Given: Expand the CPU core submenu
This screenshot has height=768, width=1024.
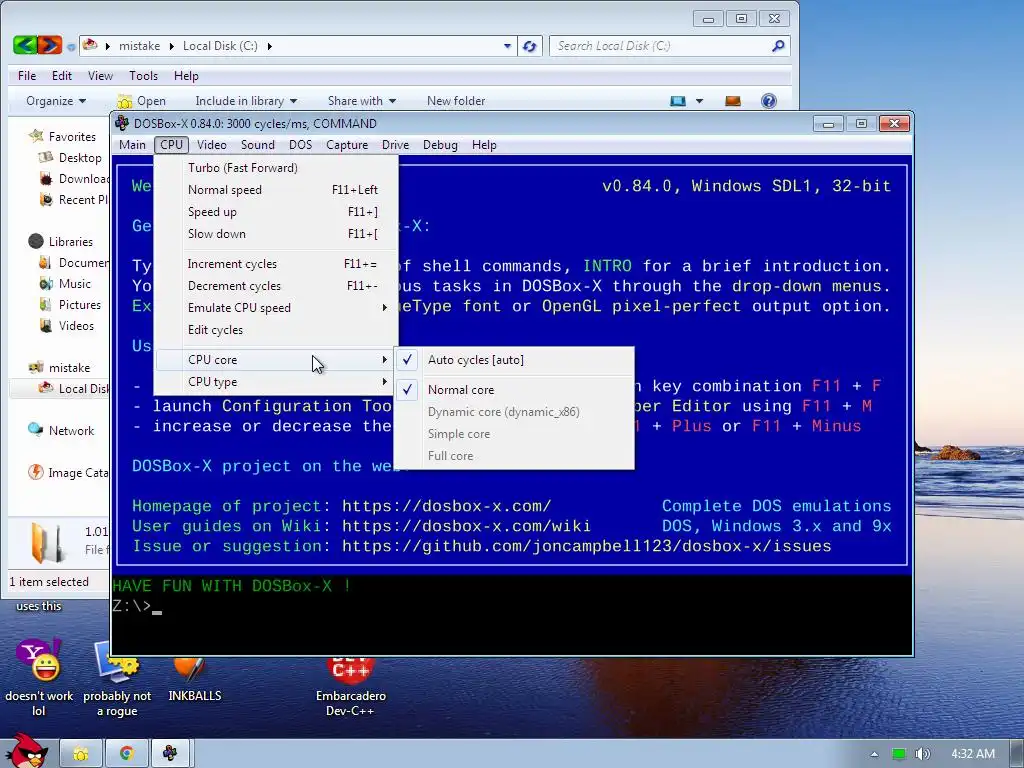Looking at the screenshot, I should (276, 360).
